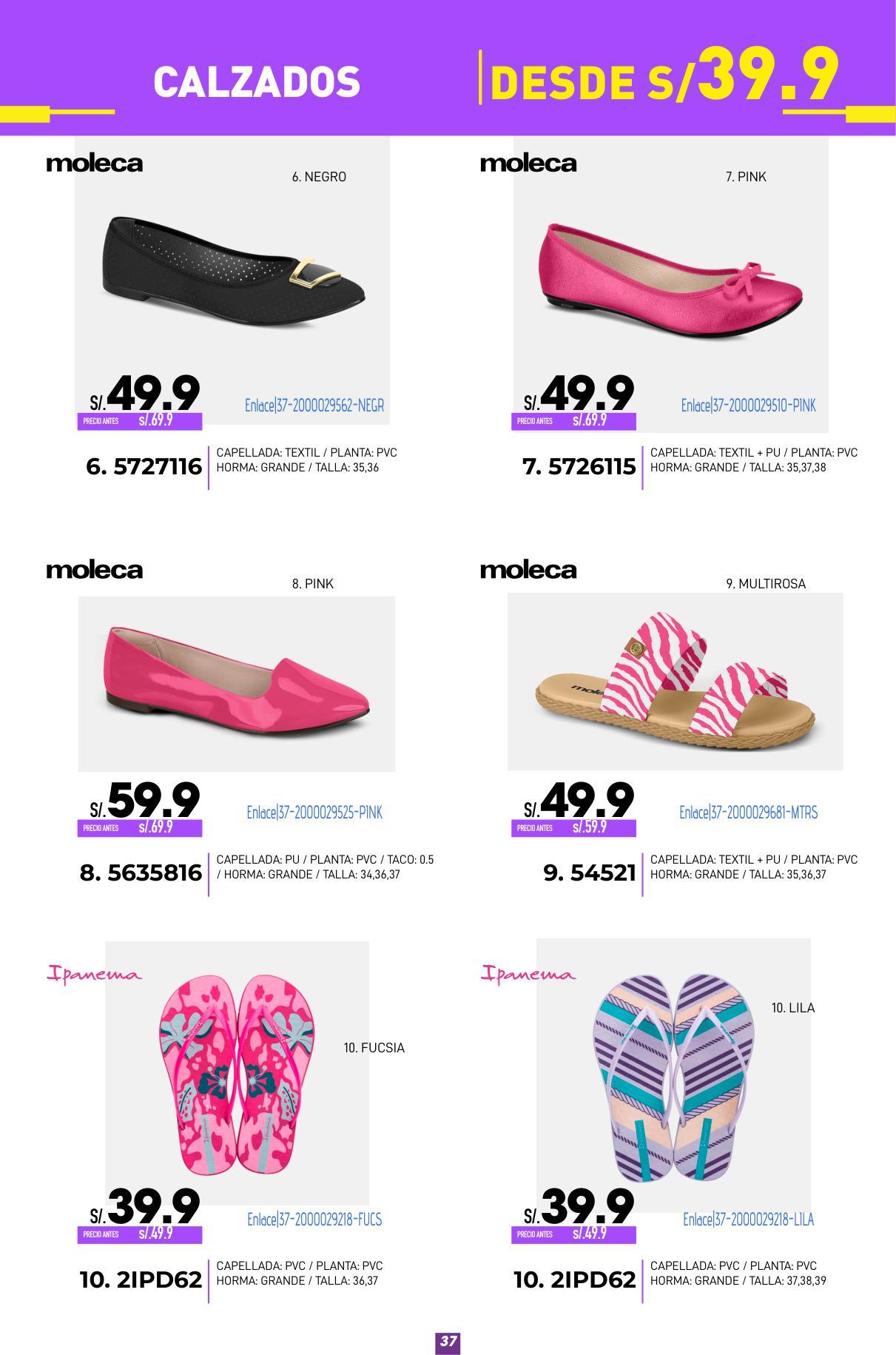
Task: Open the Enlace 37-2000029681-MTRS link
Action: [x=749, y=813]
